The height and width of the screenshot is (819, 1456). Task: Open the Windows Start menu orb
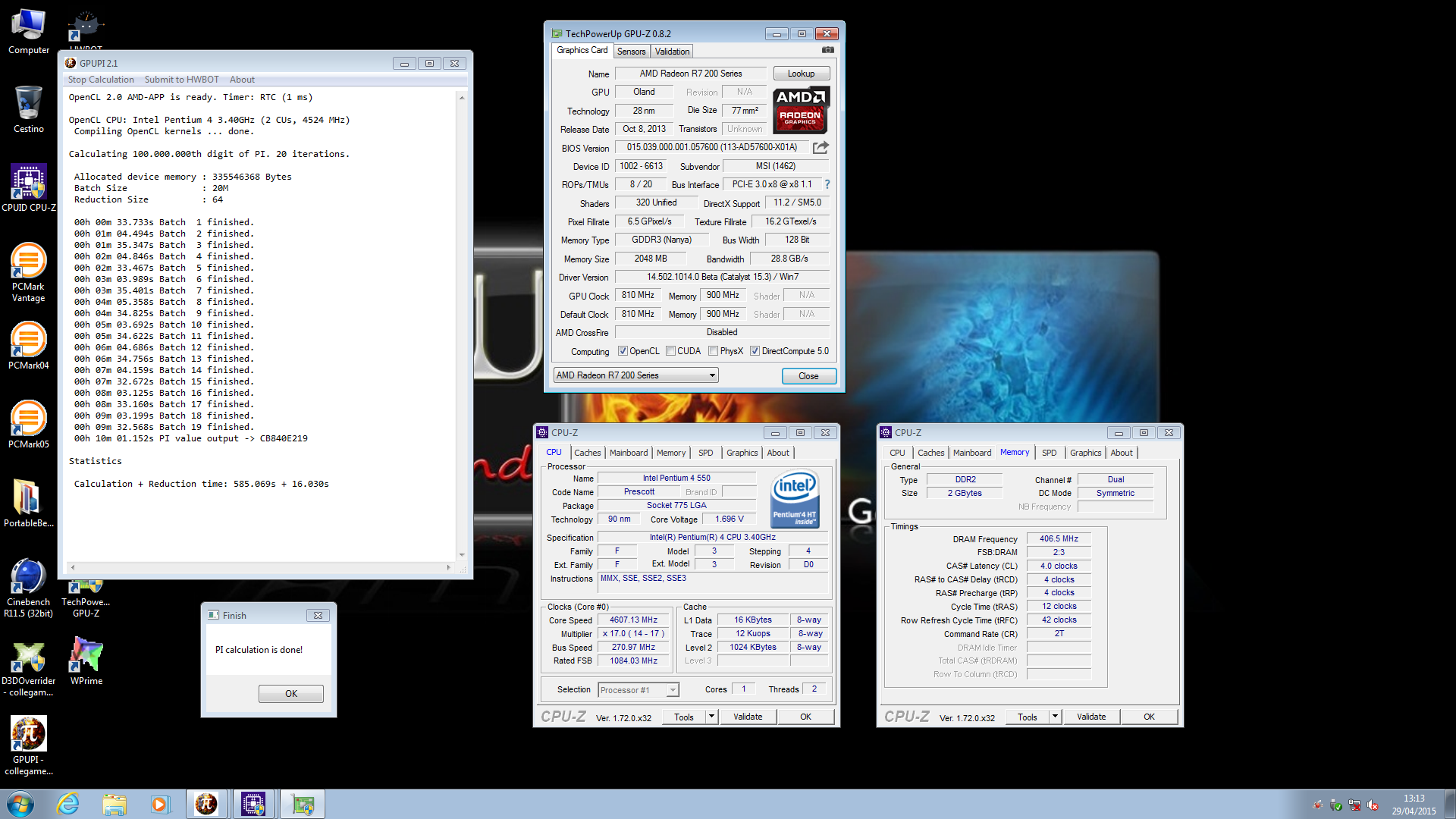(x=20, y=804)
